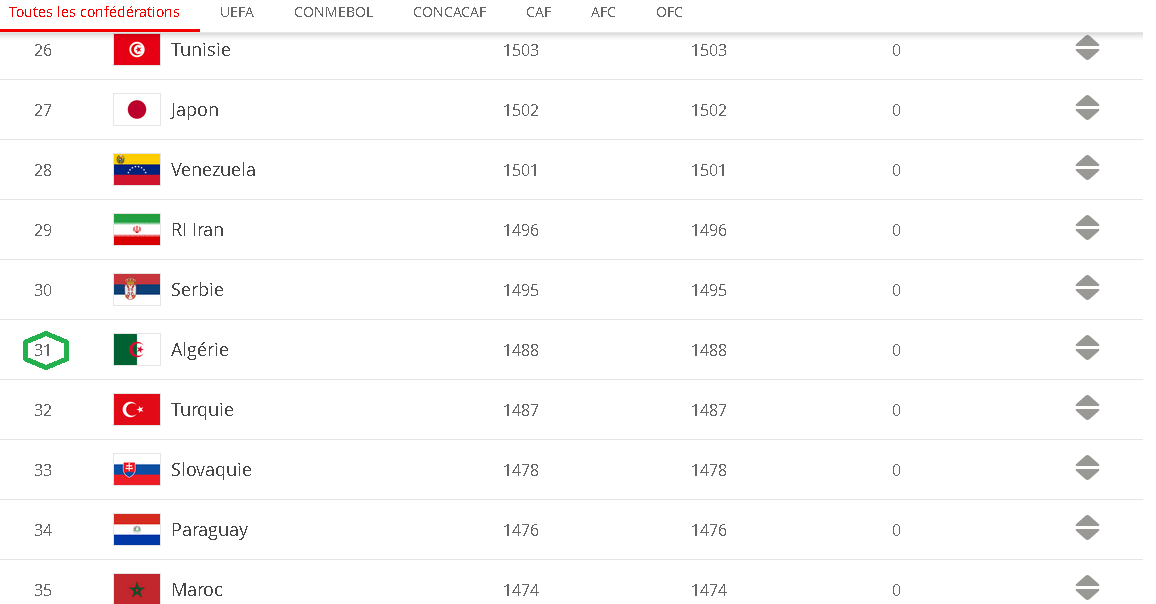1156x604 pixels.
Task: Expand the Tunisie row details arrow
Action: pos(1087,49)
